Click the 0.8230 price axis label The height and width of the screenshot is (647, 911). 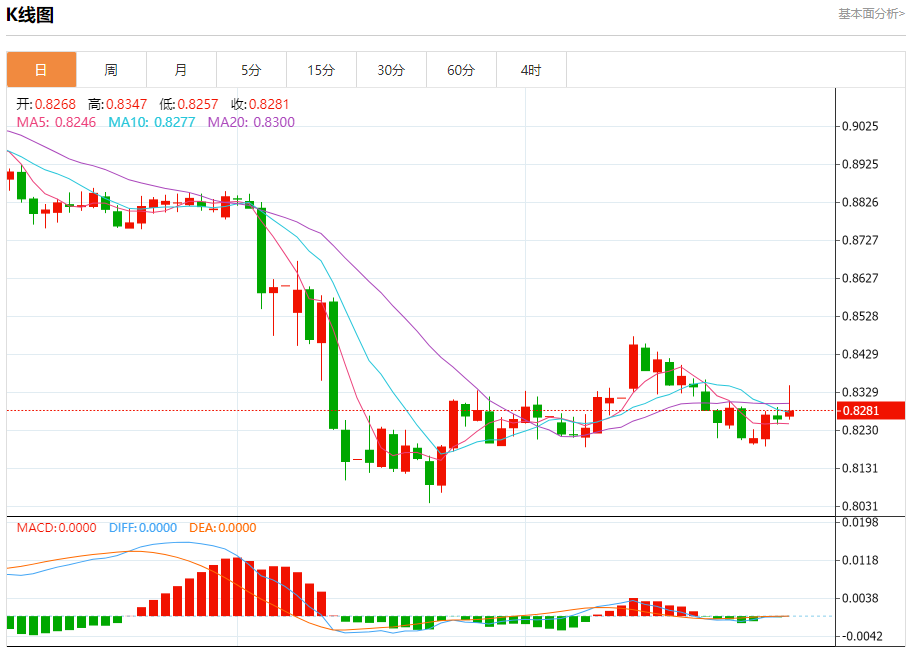860,430
